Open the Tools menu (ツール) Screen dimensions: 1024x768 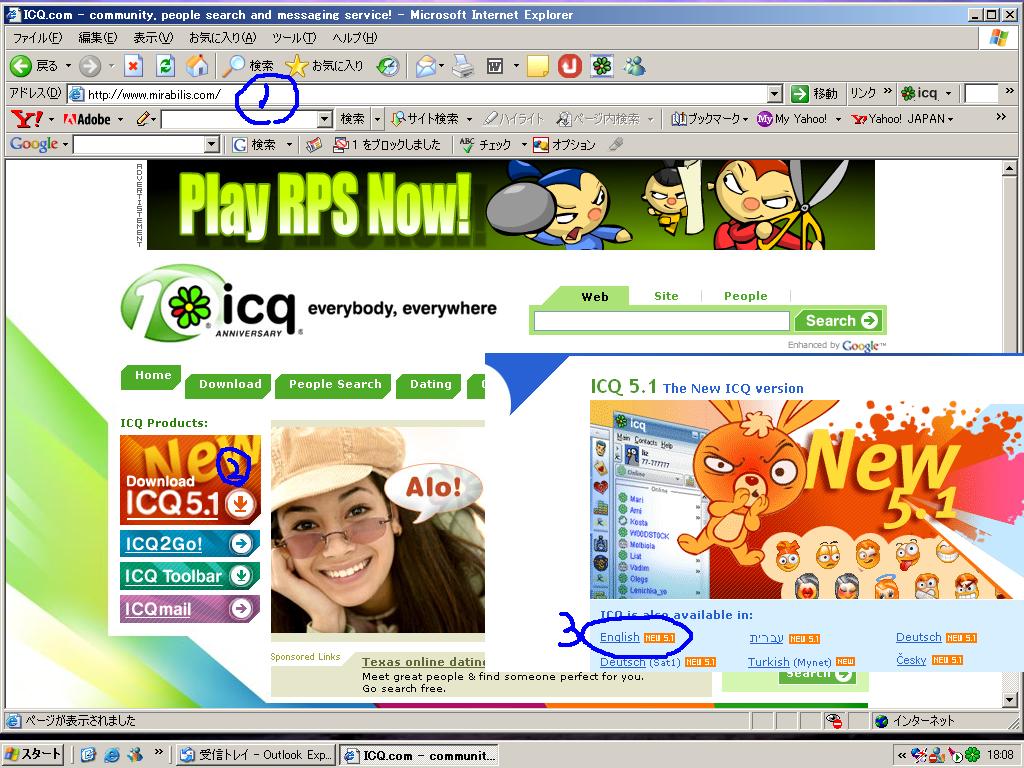coord(295,38)
